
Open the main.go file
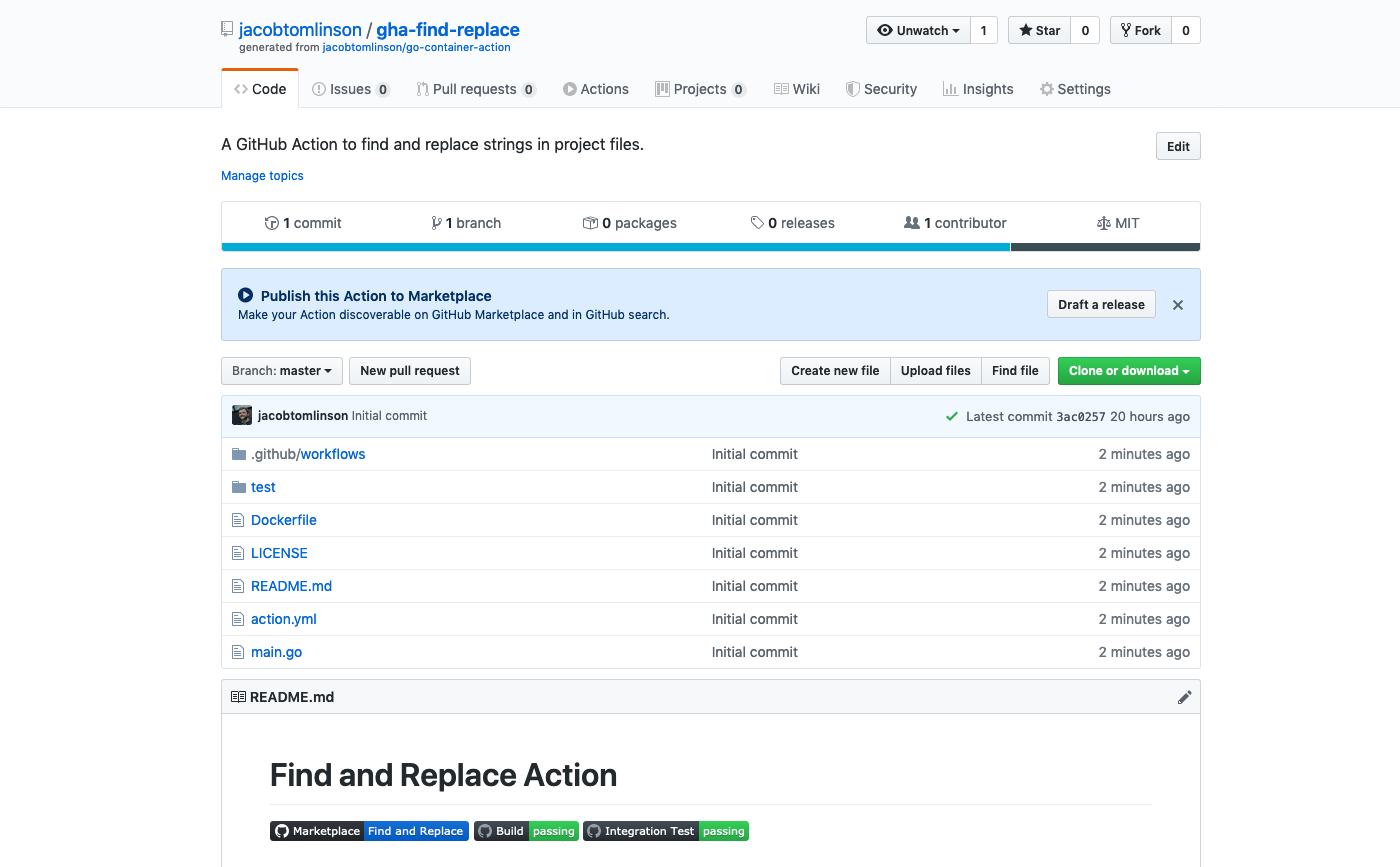276,652
